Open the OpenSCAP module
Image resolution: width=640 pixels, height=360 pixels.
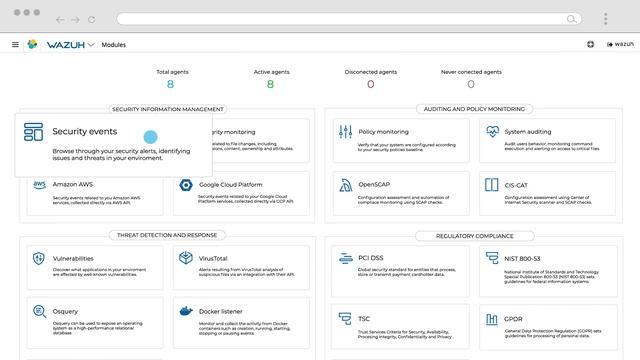click(x=401, y=193)
